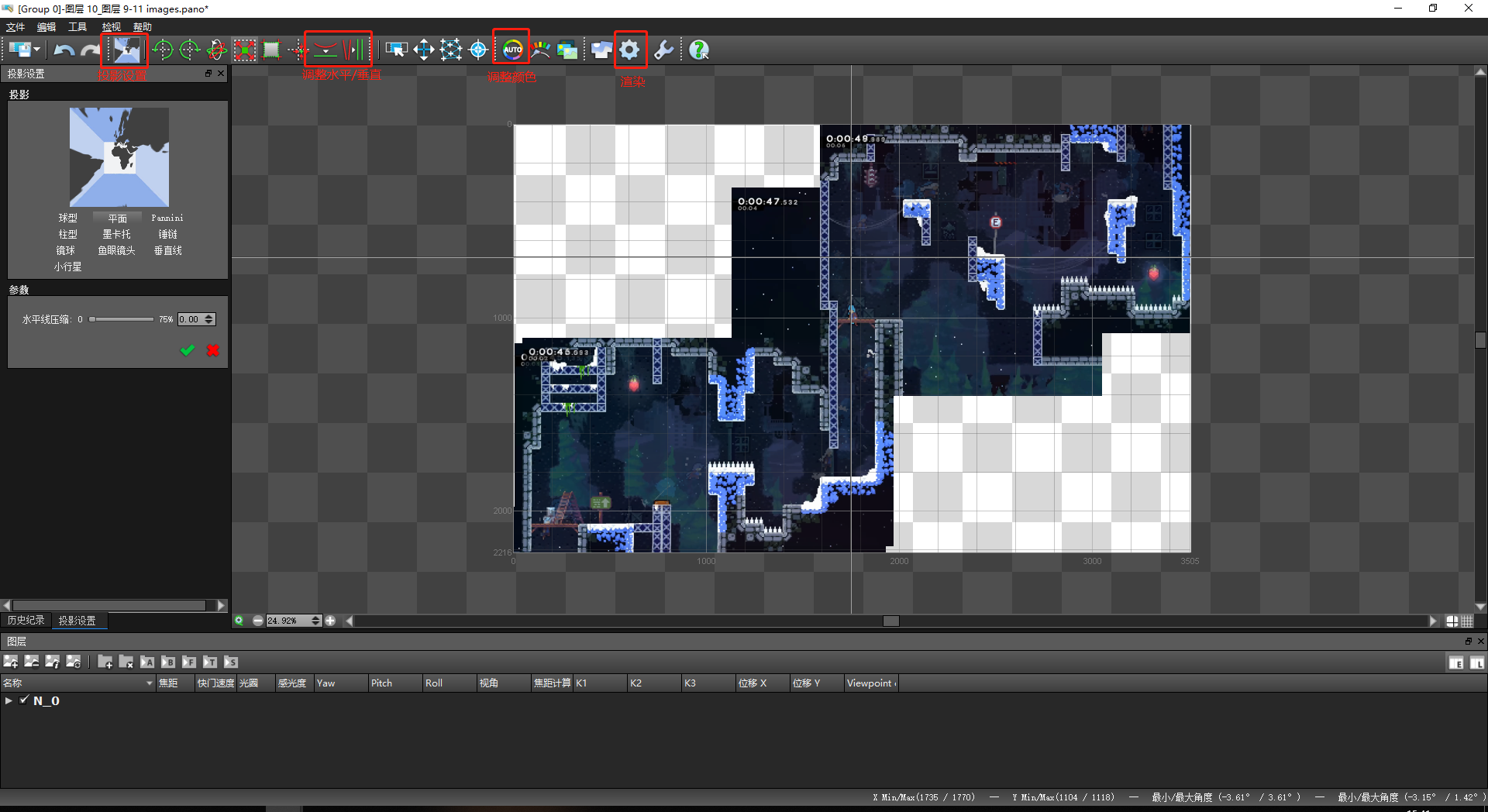
Task: Click the add layer folder icon
Action: [105, 662]
